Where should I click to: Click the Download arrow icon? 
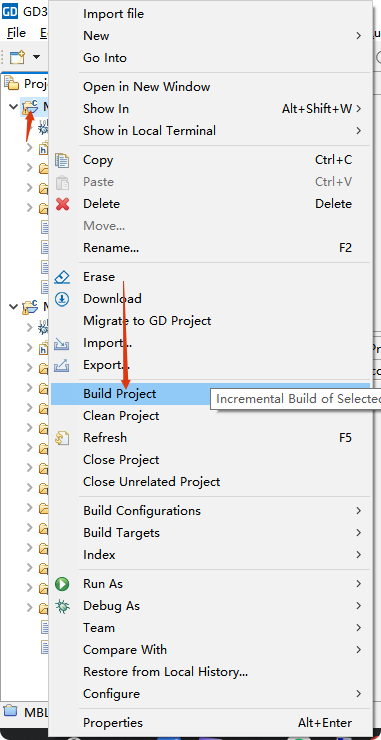coord(62,299)
